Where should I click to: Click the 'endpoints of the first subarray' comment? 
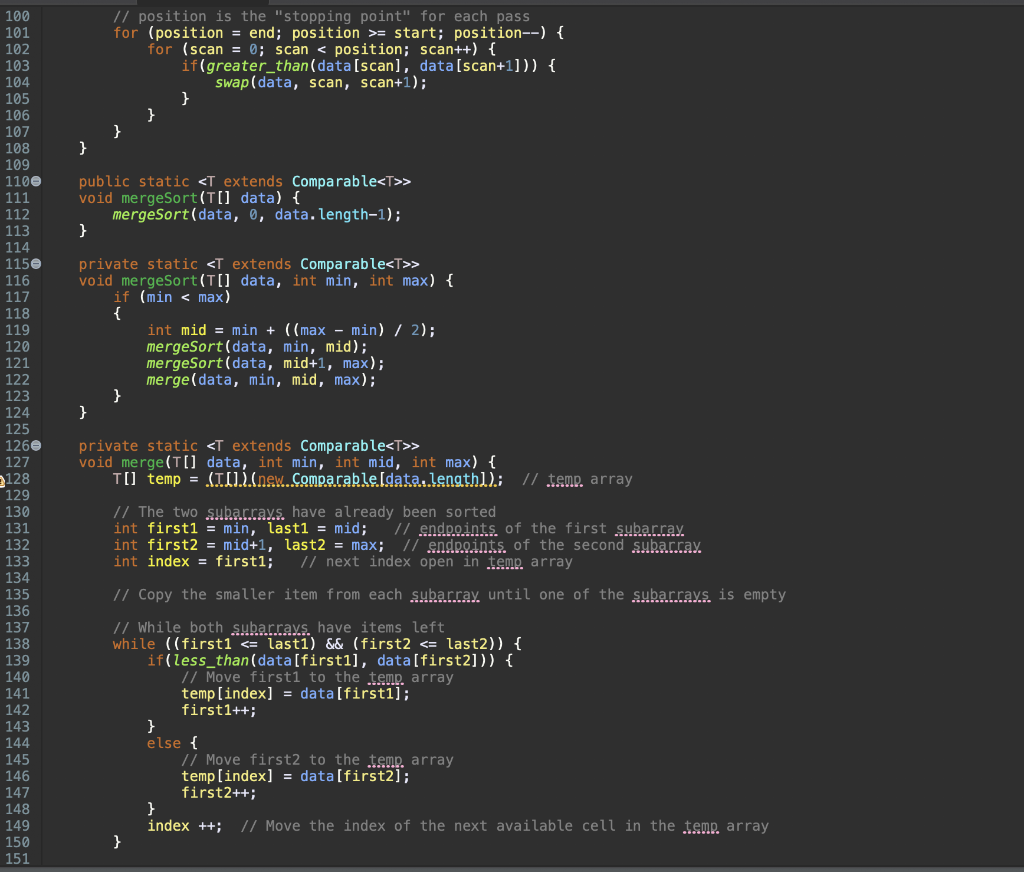click(539, 528)
